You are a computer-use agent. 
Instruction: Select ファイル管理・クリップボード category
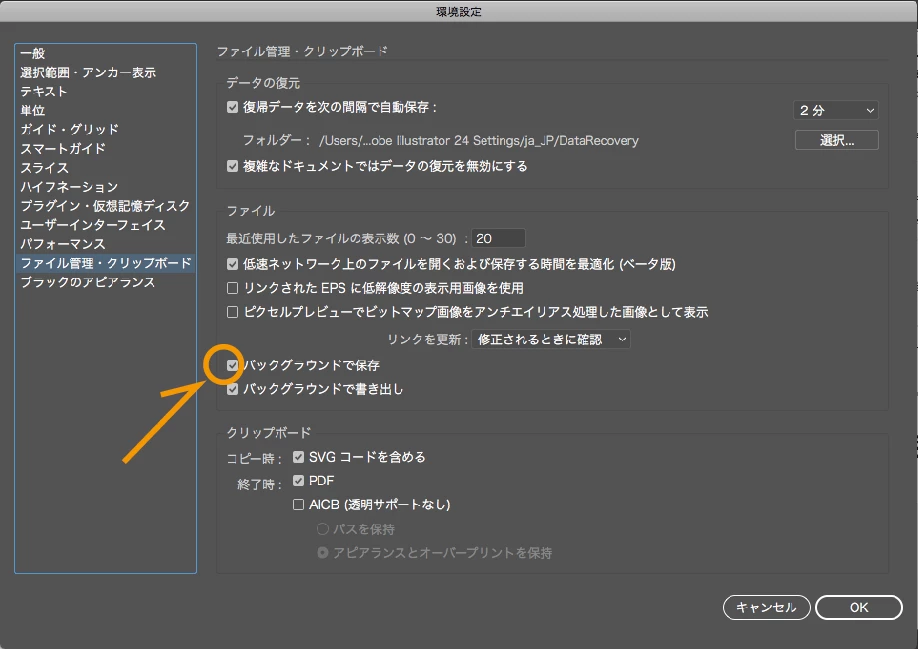pyautogui.click(x=105, y=263)
